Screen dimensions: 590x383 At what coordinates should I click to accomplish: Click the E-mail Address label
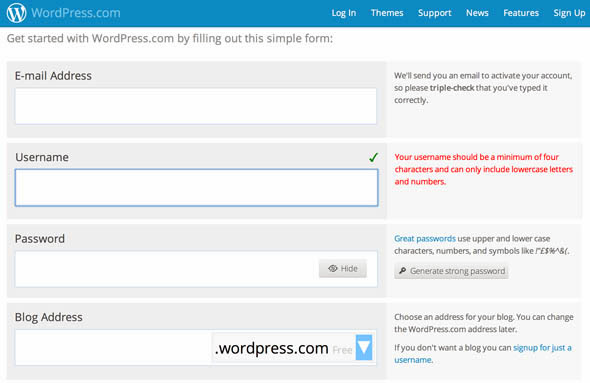click(x=53, y=76)
